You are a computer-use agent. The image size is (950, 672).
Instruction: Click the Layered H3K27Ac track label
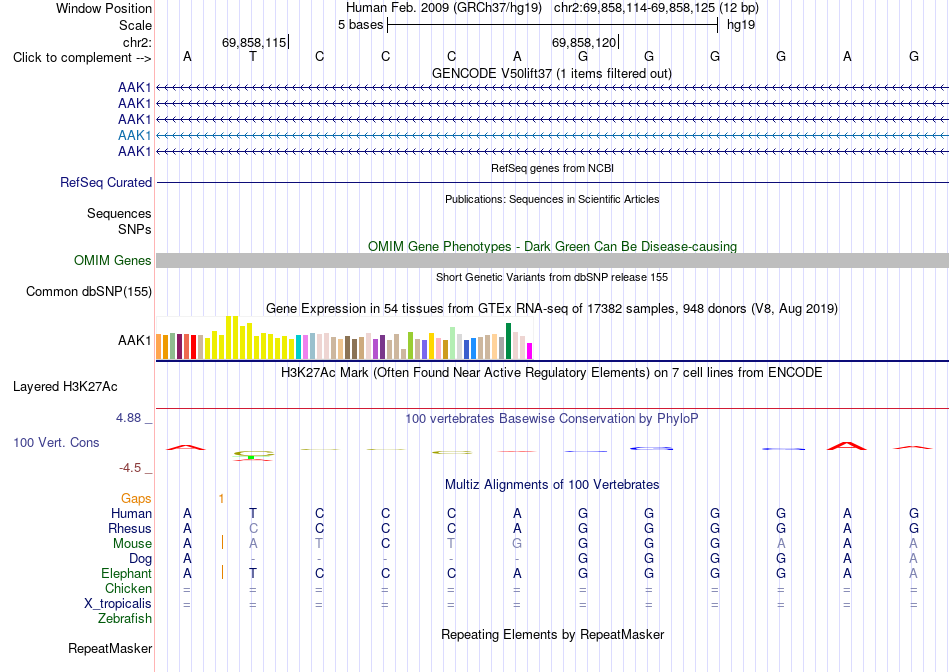click(65, 387)
